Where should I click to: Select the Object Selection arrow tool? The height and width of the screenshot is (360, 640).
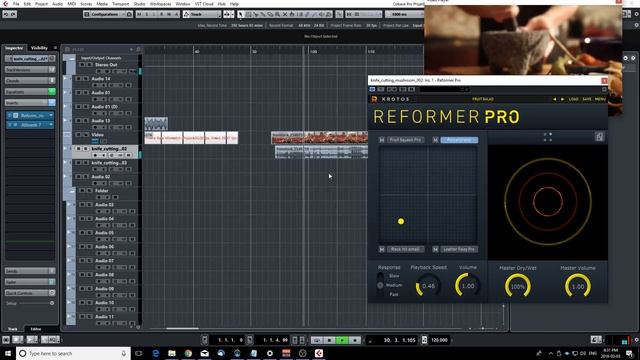click(240, 14)
